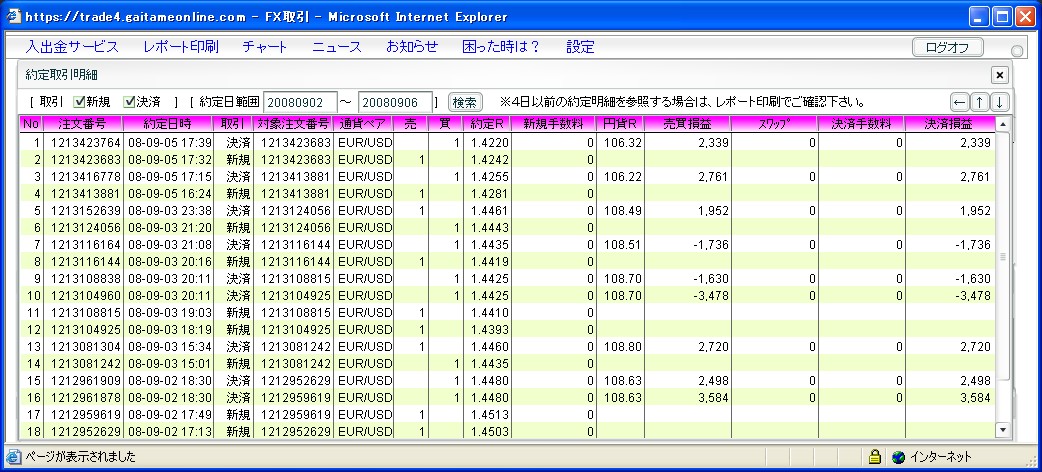This screenshot has height=472, width=1042.
Task: Click 対象注文番号 column header
Action: pos(294,124)
